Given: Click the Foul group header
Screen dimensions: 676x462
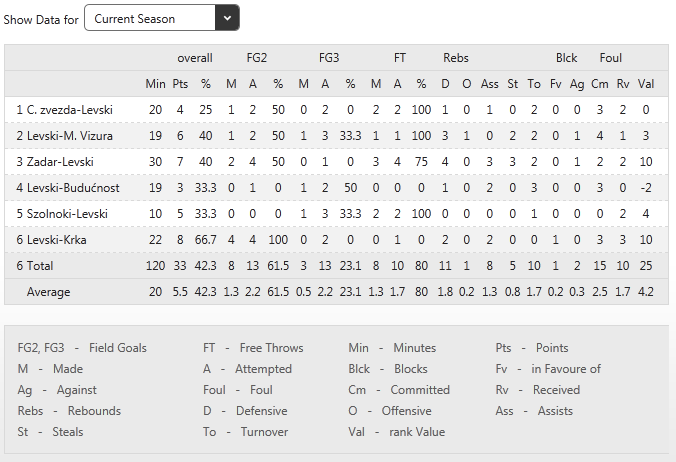Looking at the screenshot, I should tap(610, 58).
